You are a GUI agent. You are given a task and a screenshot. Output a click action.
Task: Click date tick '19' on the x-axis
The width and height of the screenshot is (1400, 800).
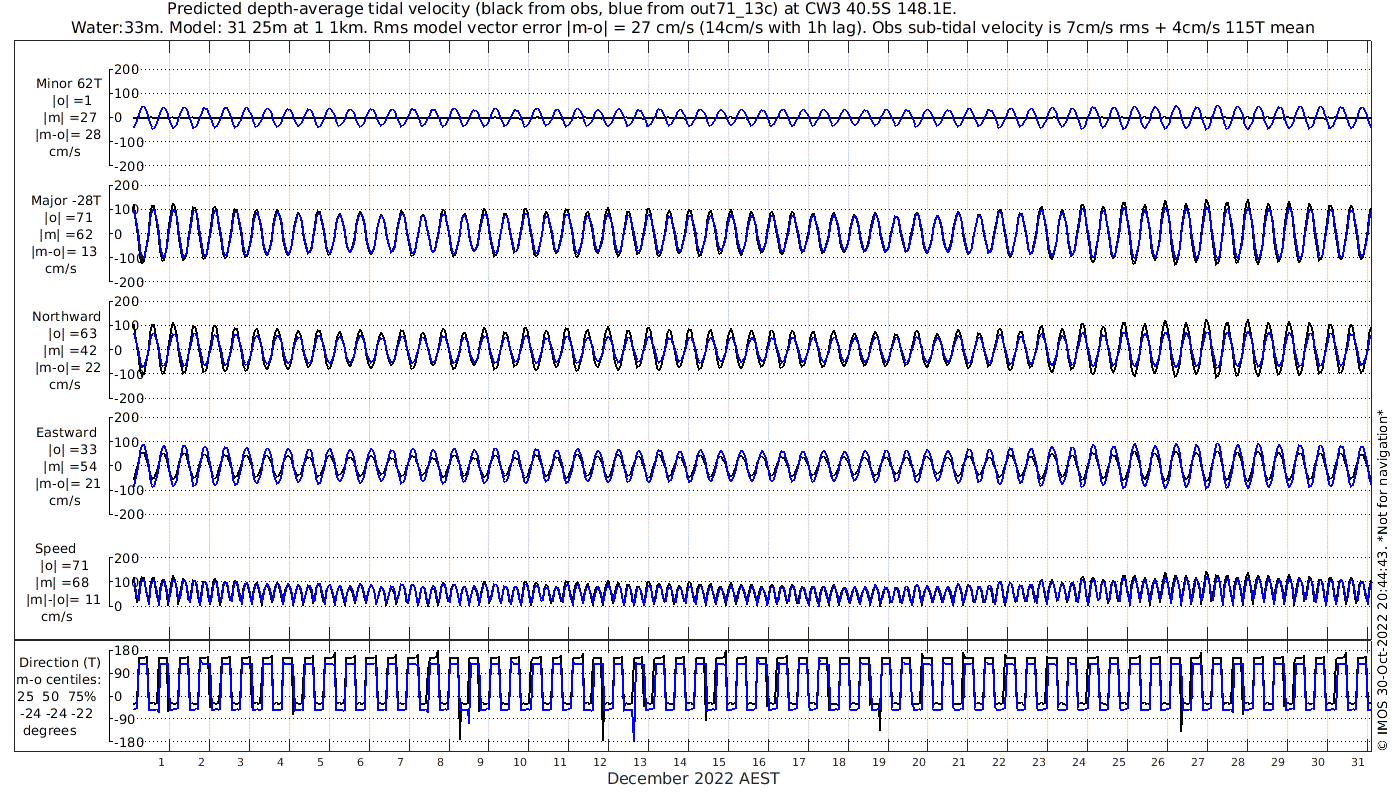[x=879, y=762]
